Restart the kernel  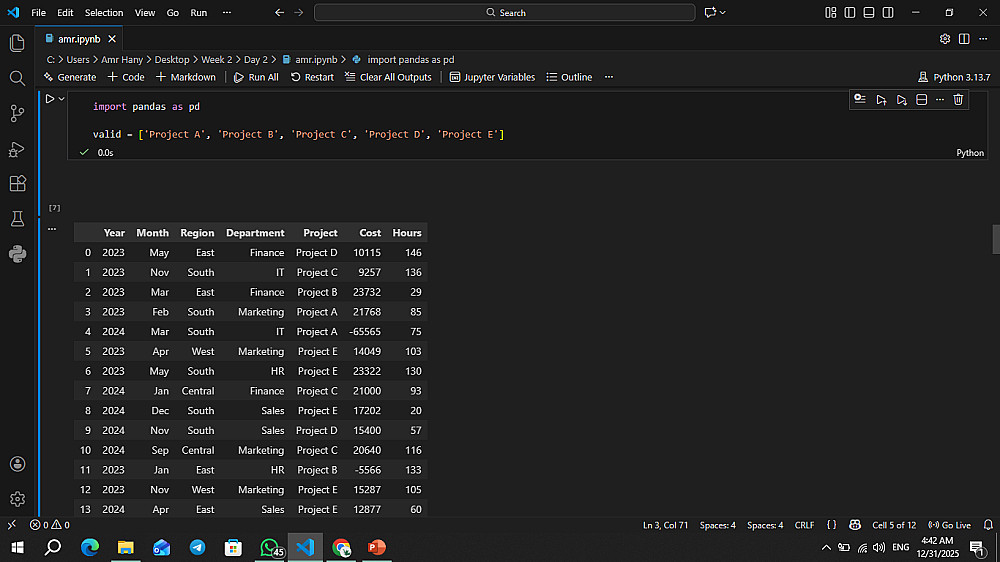point(312,77)
